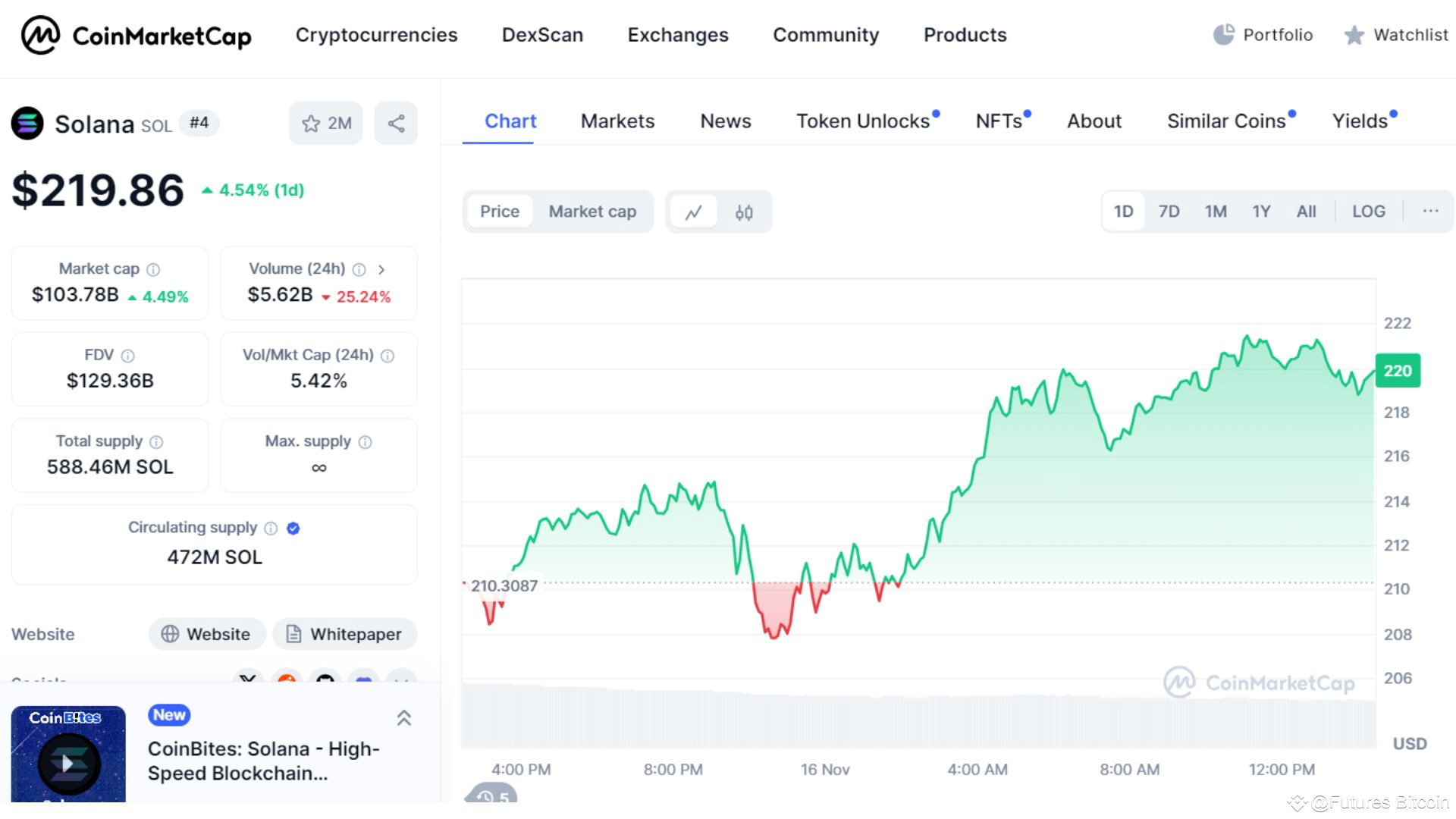Click the #4 rank badge
1456x819 pixels.
(x=199, y=123)
